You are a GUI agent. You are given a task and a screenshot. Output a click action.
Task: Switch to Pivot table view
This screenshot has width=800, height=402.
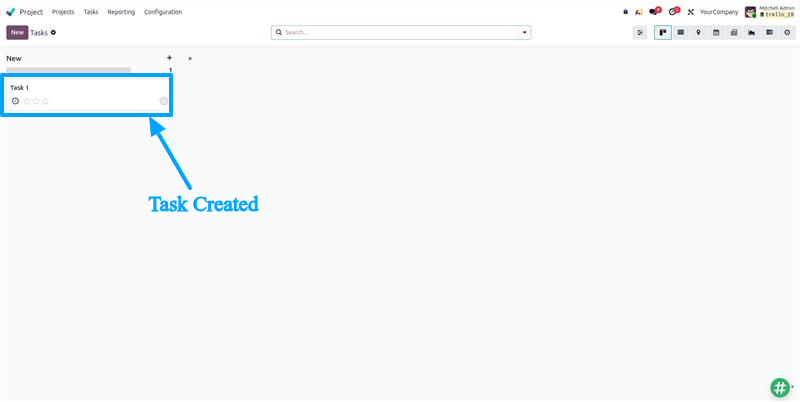coord(769,33)
